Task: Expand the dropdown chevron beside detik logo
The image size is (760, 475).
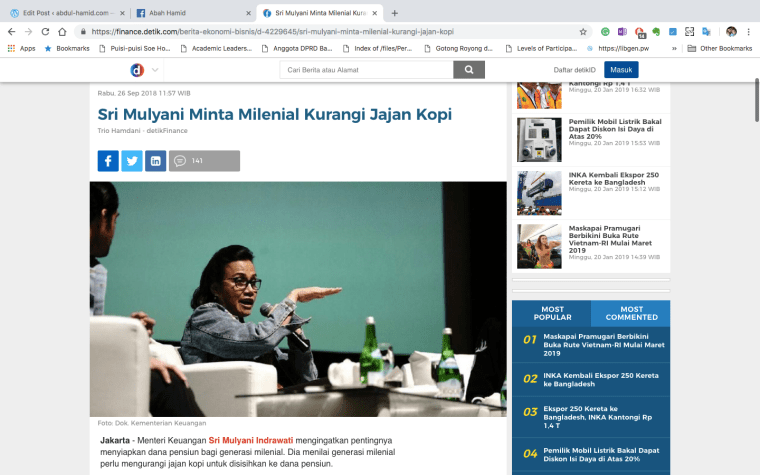Action: click(x=155, y=70)
